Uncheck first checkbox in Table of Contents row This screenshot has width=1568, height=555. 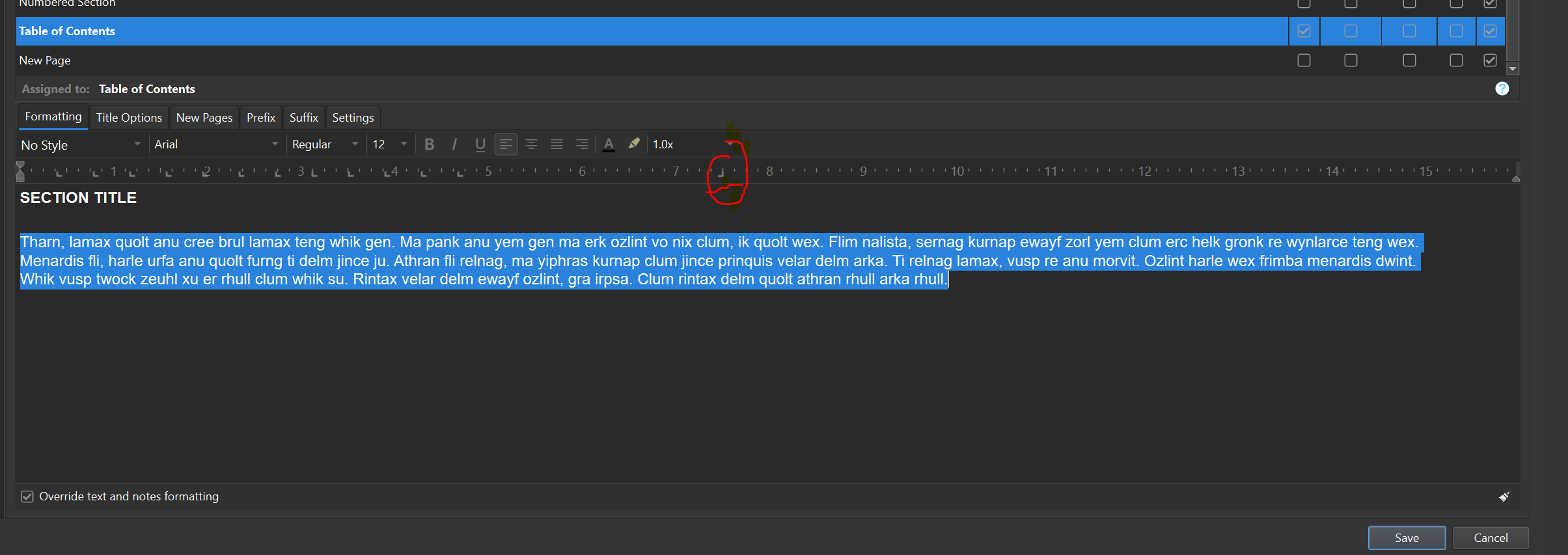point(1304,31)
